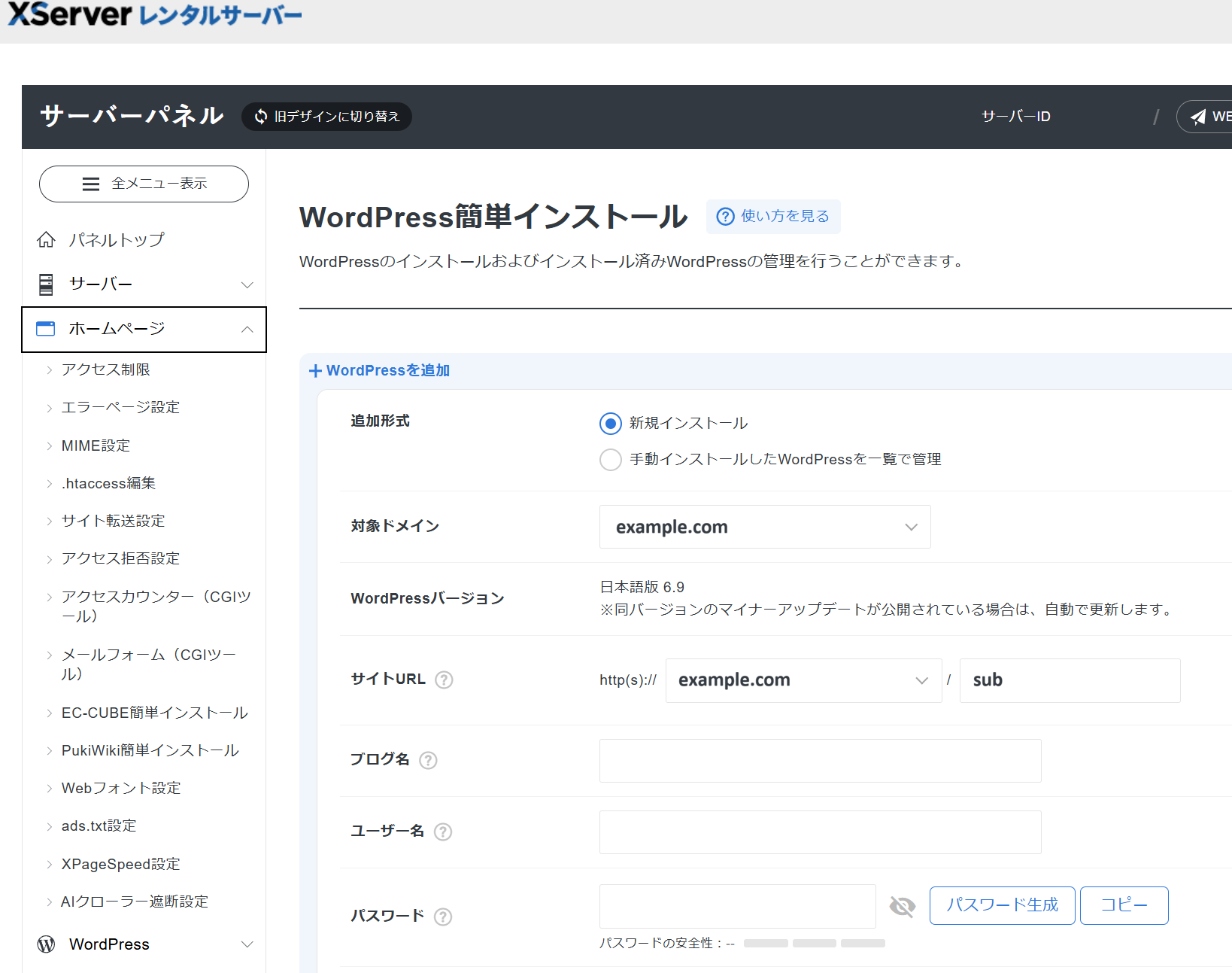Select the 新規インストール radio button
Viewport: 1232px width, 973px height.
pos(610,423)
